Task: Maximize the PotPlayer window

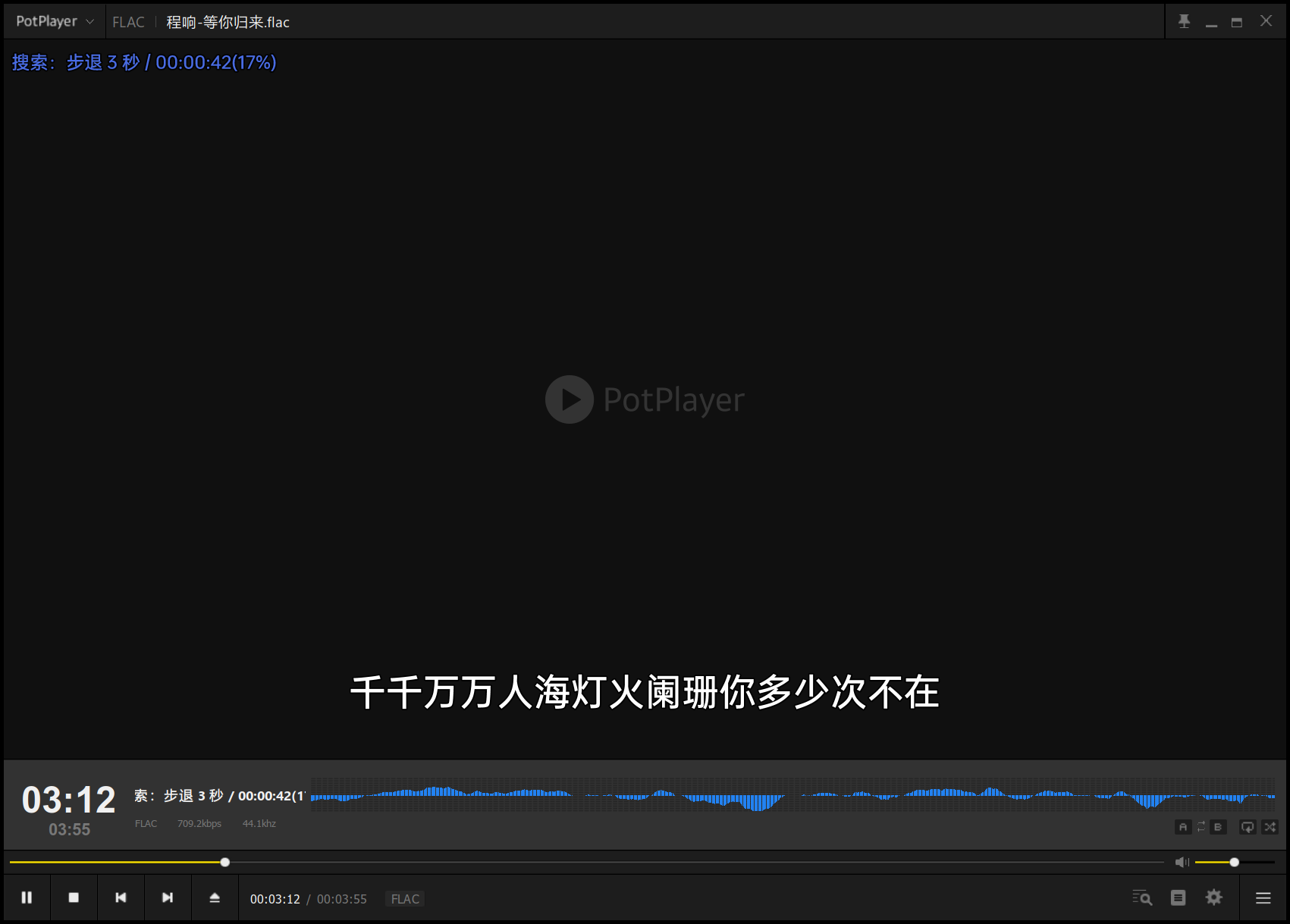Action: (1237, 21)
